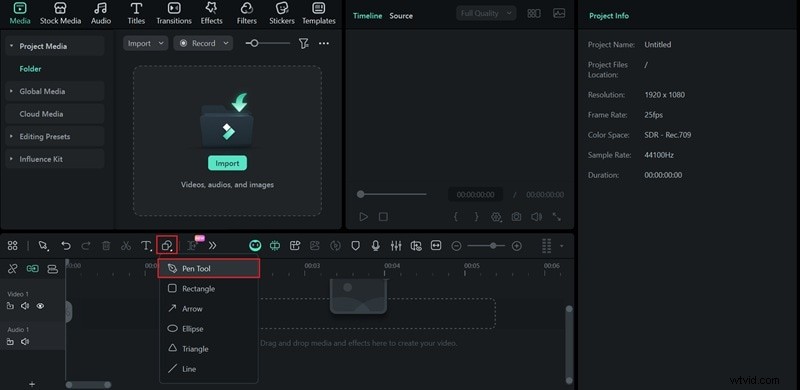Switch preview to Timeline tab
Viewport: 800px width, 390px height.
(367, 16)
